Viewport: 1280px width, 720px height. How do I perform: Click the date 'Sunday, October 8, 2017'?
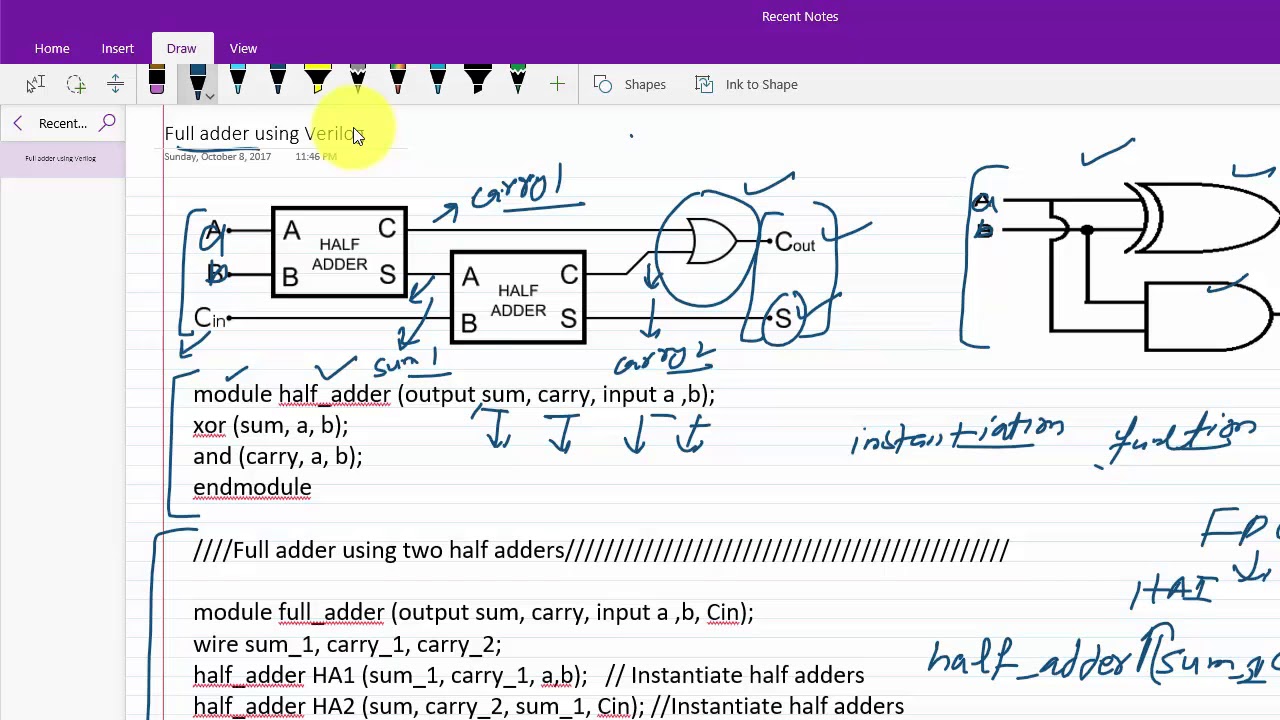tap(217, 157)
